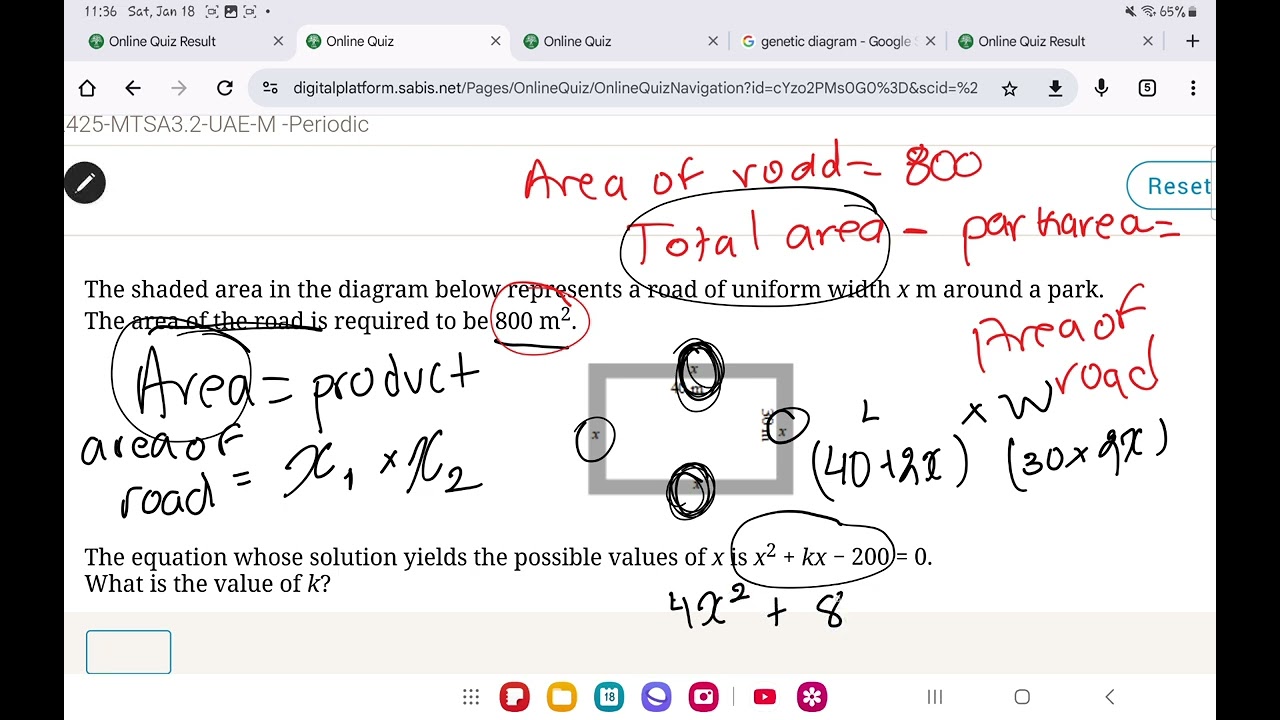Open the Chrome three-dot menu
This screenshot has height=720, width=1280.
point(1193,88)
